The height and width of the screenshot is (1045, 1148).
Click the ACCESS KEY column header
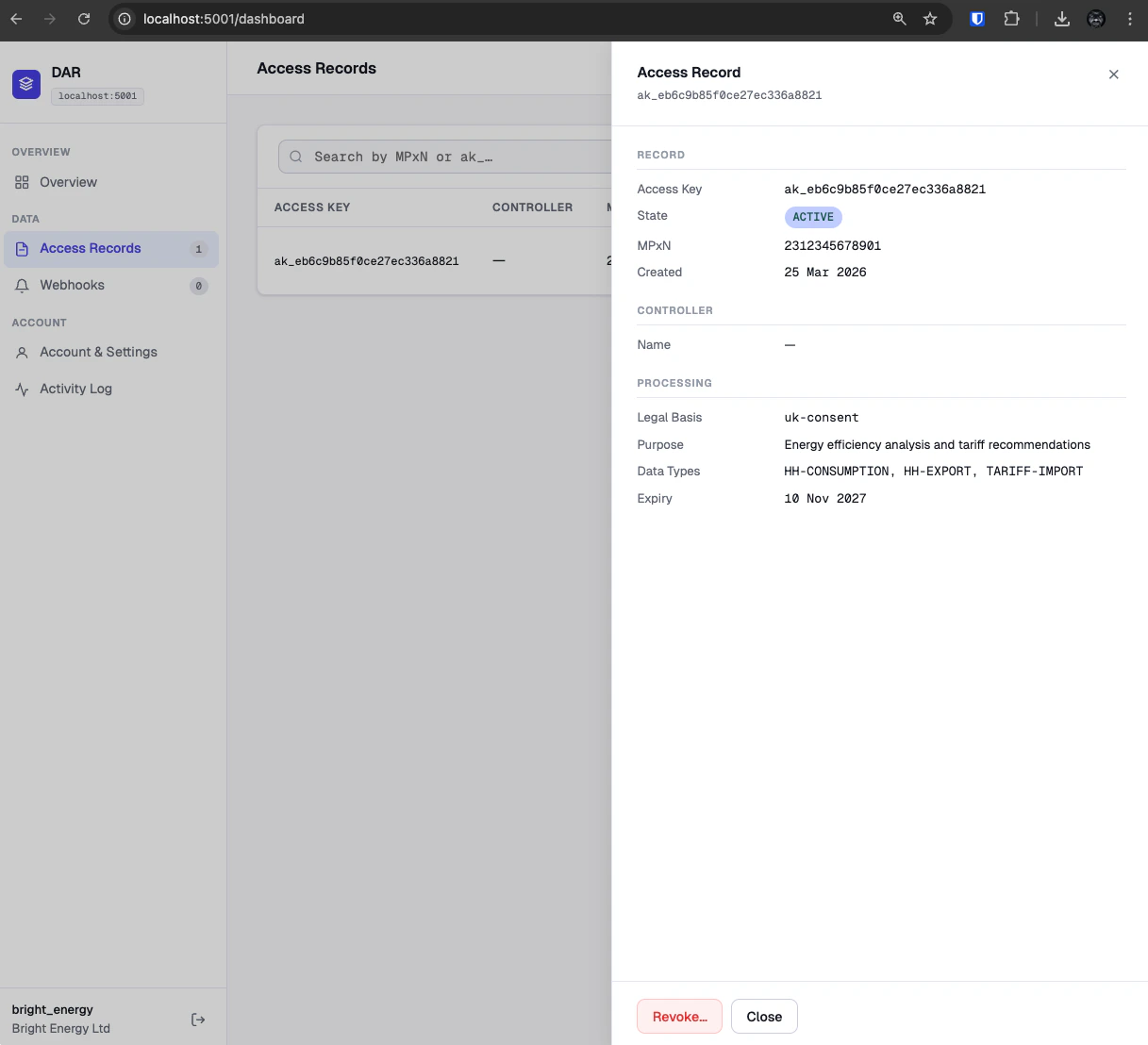(312, 207)
